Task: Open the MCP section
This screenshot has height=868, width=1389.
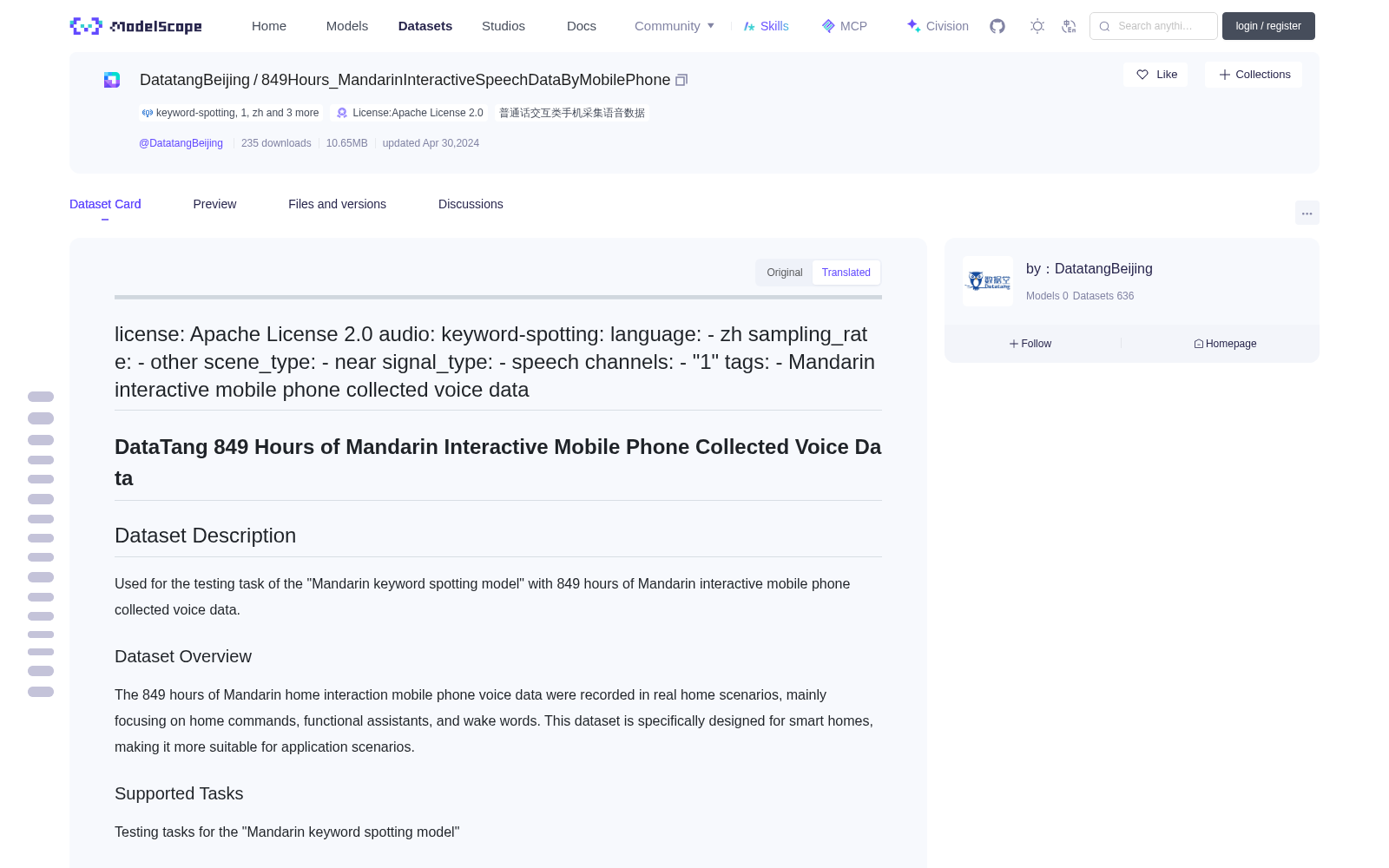Action: pos(844,26)
